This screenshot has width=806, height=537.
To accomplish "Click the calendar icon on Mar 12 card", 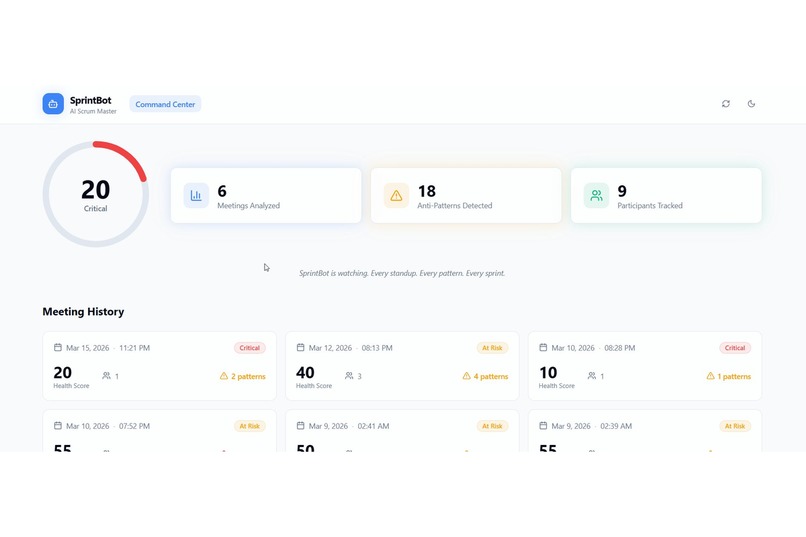I will 300,347.
